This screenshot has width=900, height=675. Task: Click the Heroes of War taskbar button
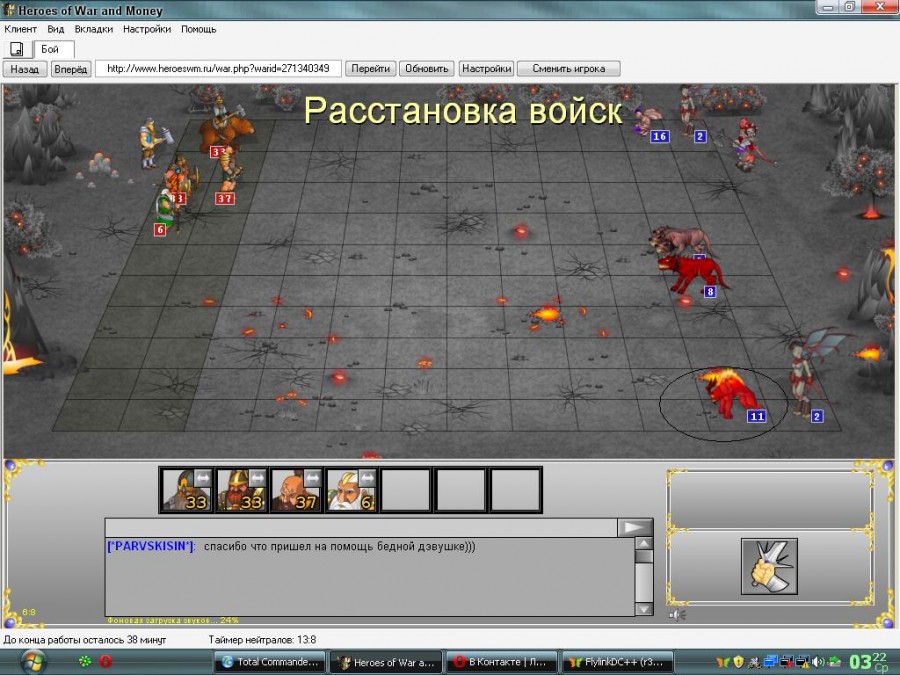coord(386,662)
